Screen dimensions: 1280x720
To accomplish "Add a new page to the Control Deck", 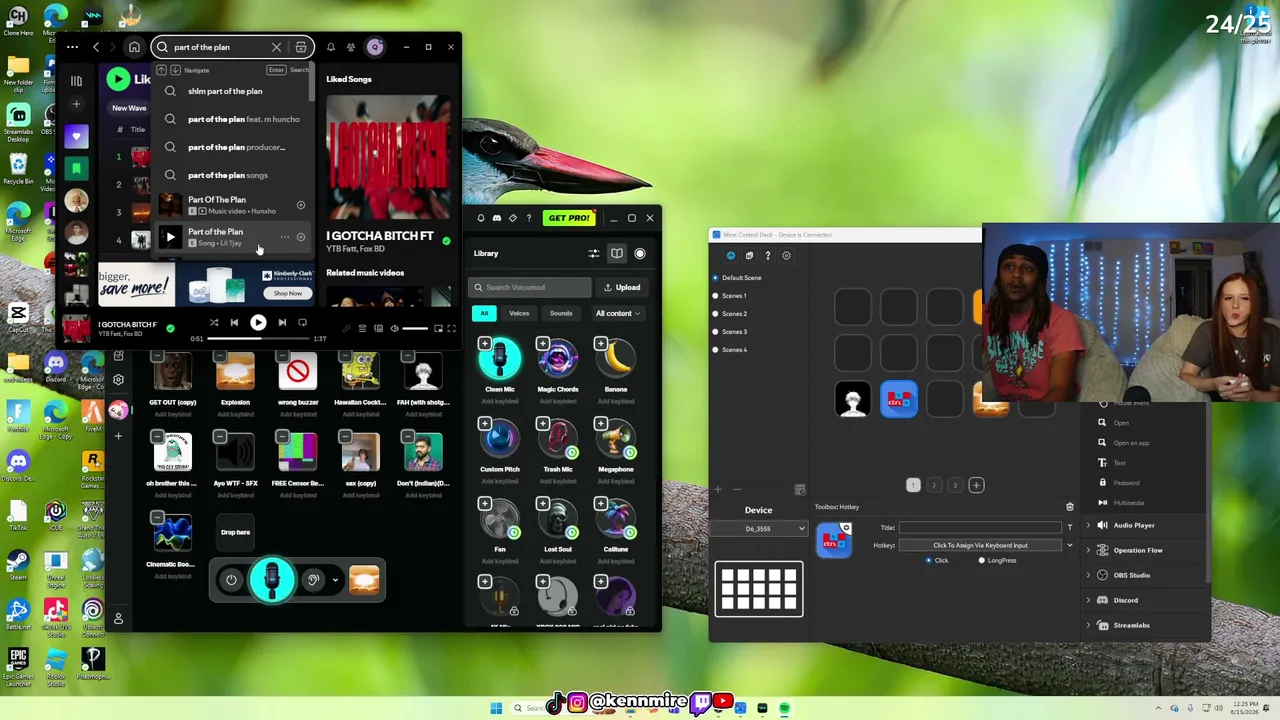I will 976,485.
